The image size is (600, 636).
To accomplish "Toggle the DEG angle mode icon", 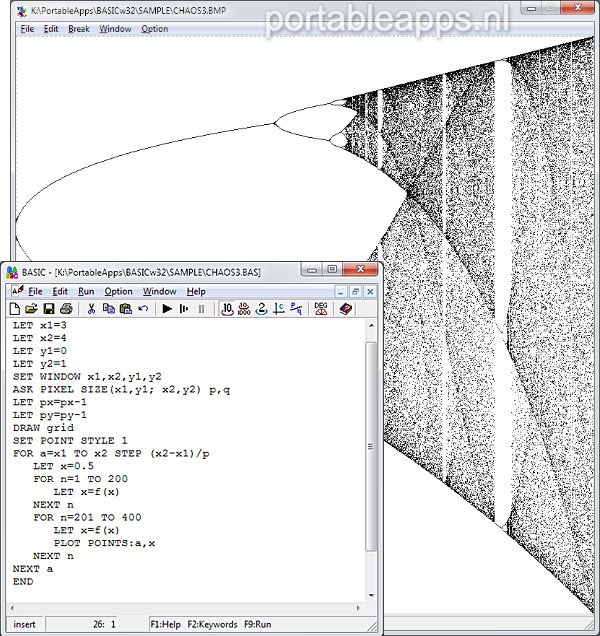I will click(x=321, y=309).
